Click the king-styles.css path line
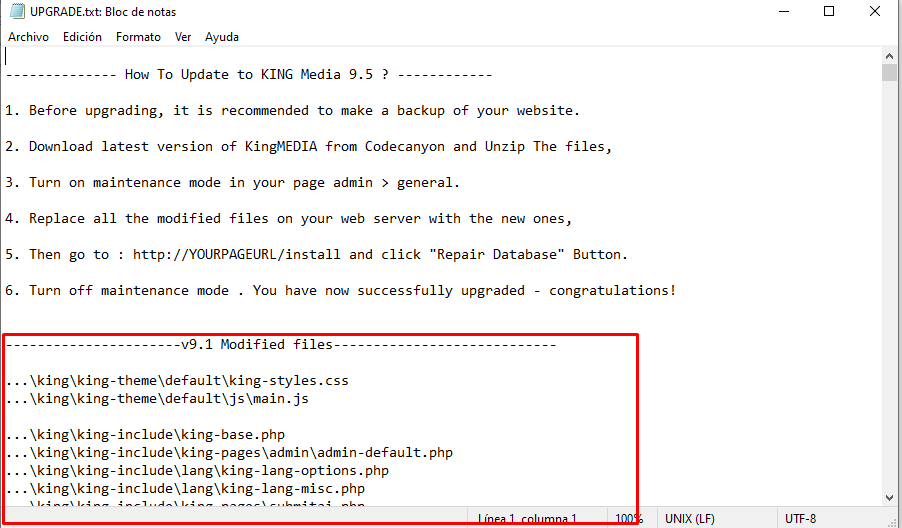This screenshot has height=528, width=902. coord(177,381)
